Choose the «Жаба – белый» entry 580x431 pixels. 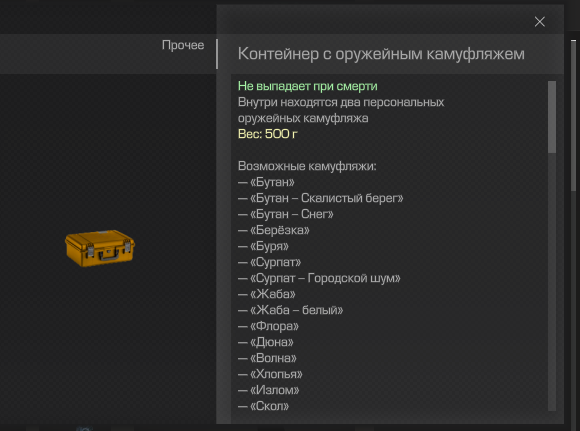pyautogui.click(x=290, y=310)
